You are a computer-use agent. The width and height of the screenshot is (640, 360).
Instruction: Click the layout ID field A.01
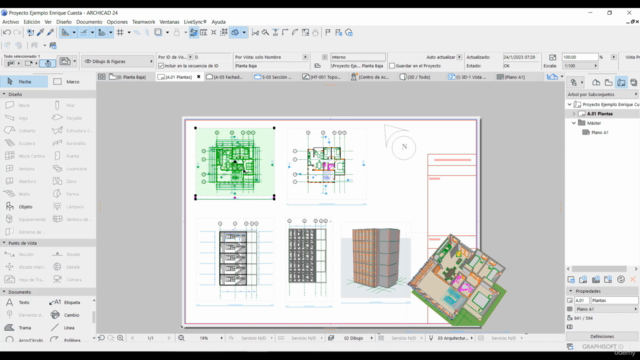point(582,300)
